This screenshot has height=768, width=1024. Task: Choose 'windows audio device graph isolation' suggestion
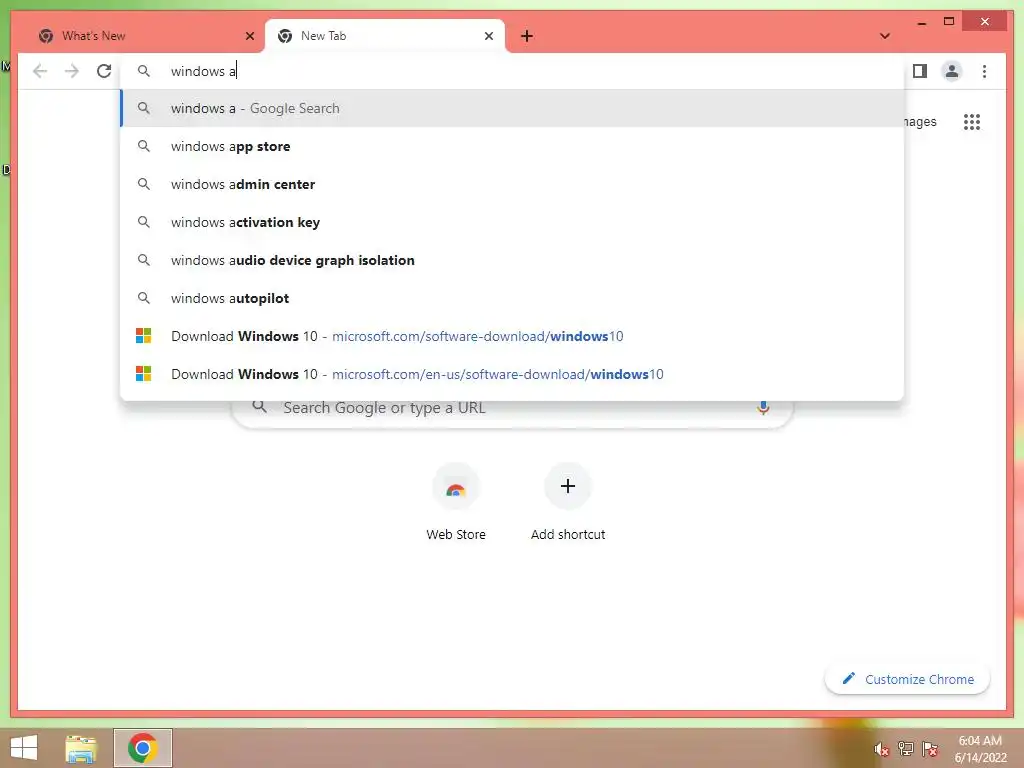click(513, 260)
